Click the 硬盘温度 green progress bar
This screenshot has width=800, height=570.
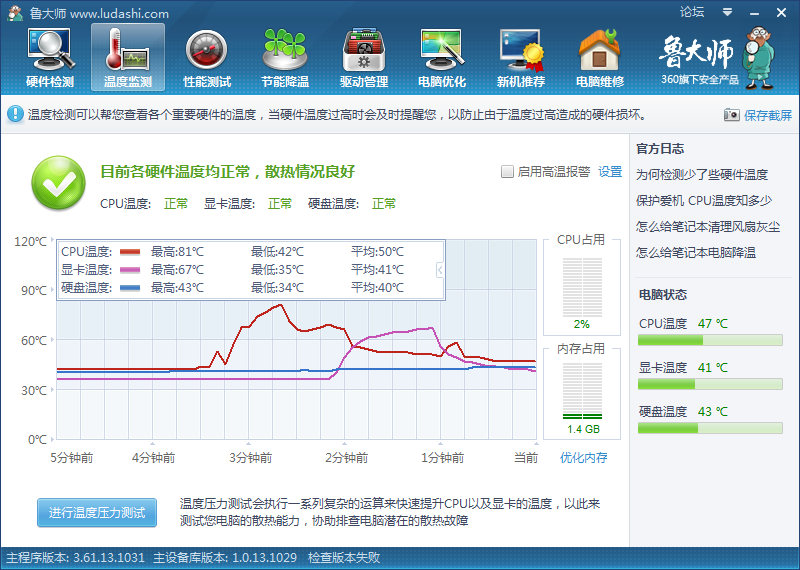click(710, 428)
